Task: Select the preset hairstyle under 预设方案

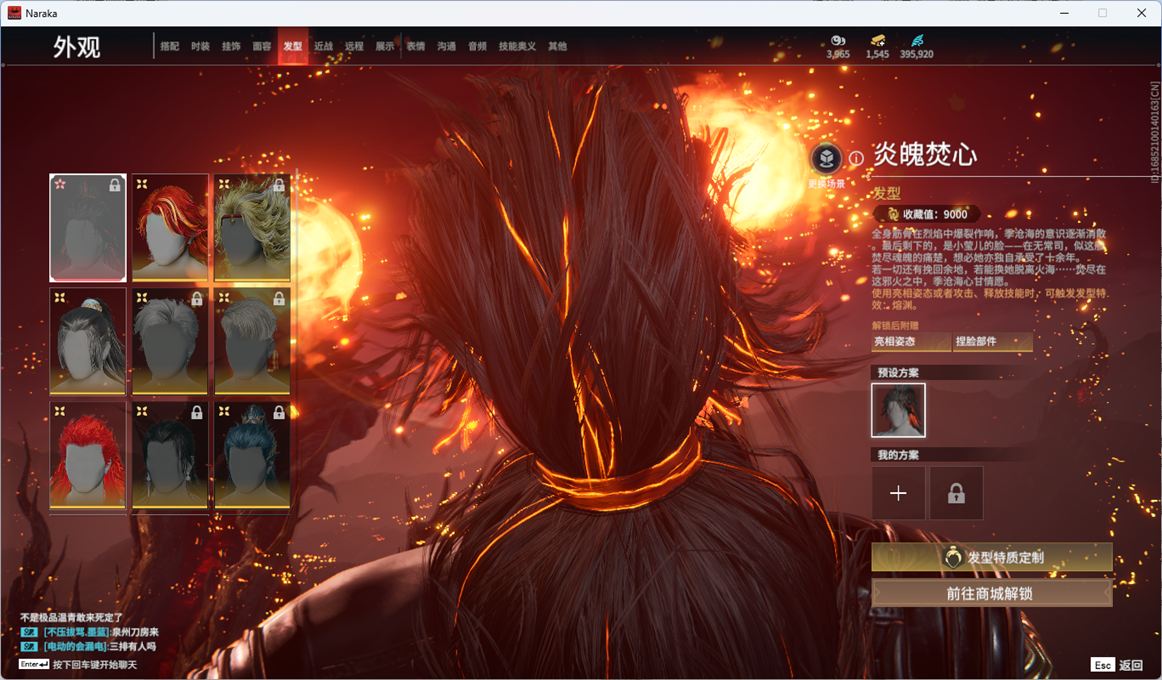Action: click(x=898, y=410)
